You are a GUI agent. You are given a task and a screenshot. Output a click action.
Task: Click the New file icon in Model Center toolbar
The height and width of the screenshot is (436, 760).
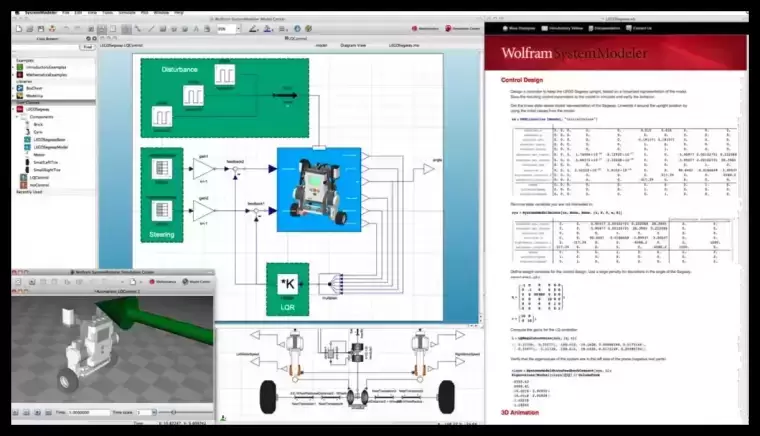pos(19,29)
